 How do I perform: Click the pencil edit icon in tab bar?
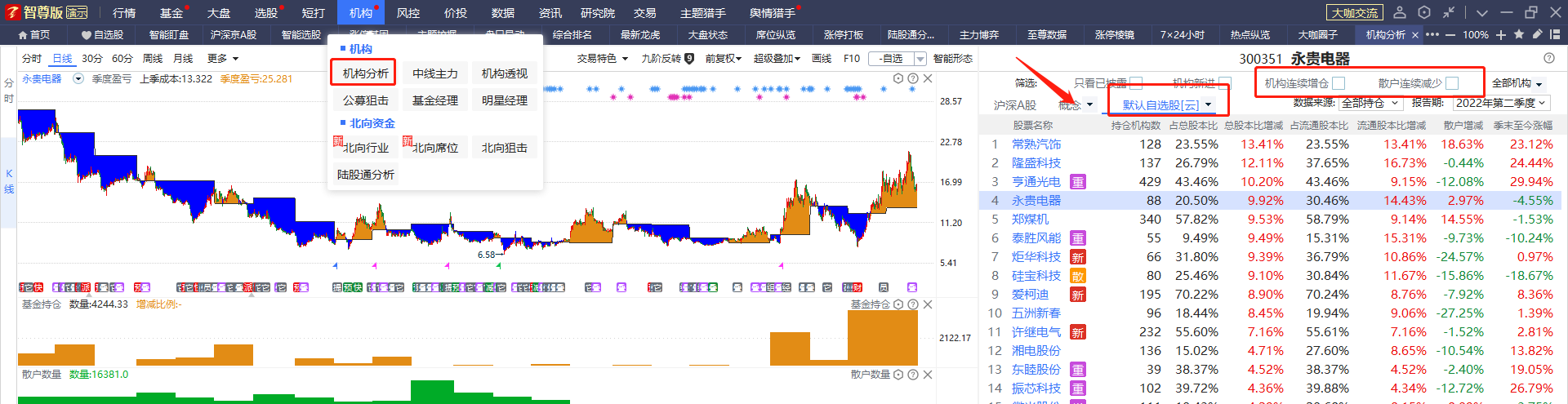1537,34
